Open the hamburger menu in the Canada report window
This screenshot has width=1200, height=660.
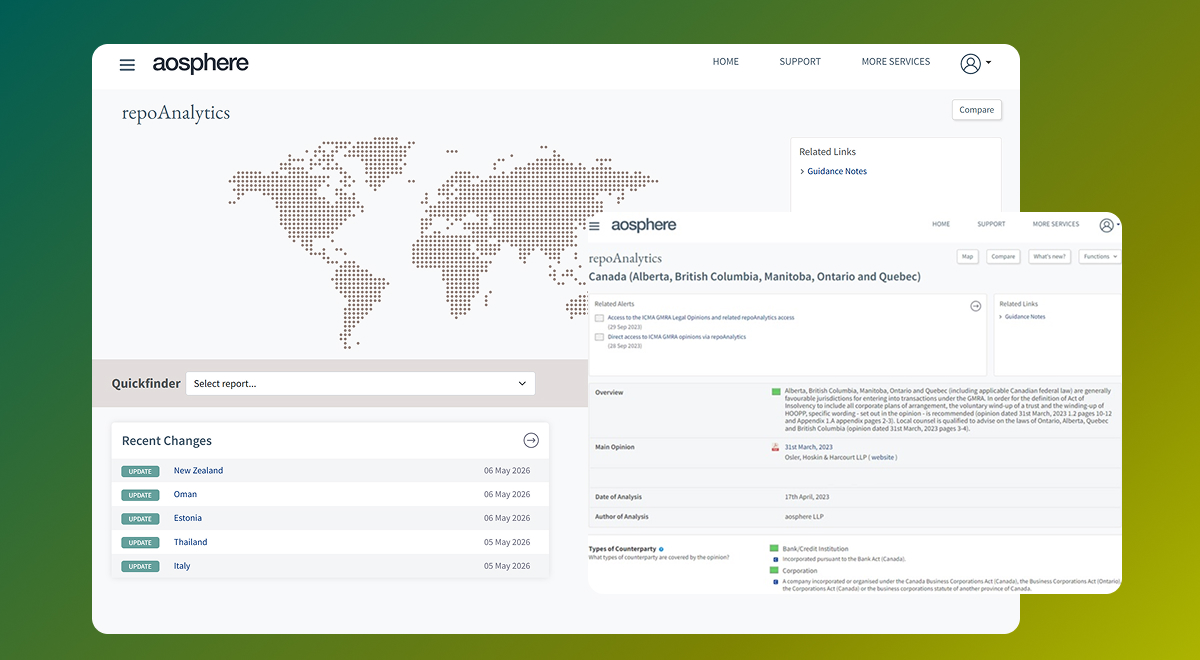click(594, 226)
